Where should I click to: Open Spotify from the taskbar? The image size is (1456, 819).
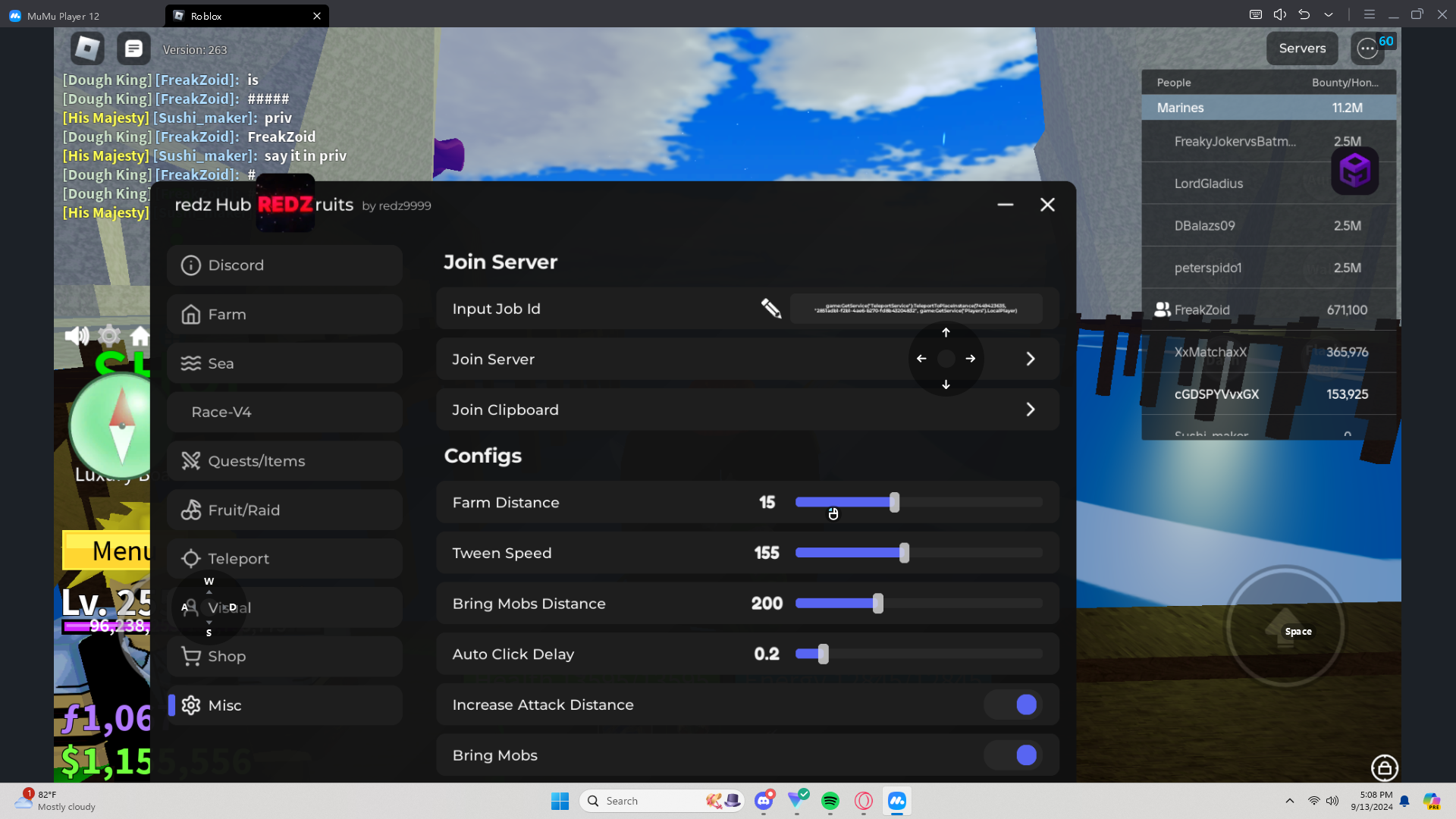coord(830,801)
